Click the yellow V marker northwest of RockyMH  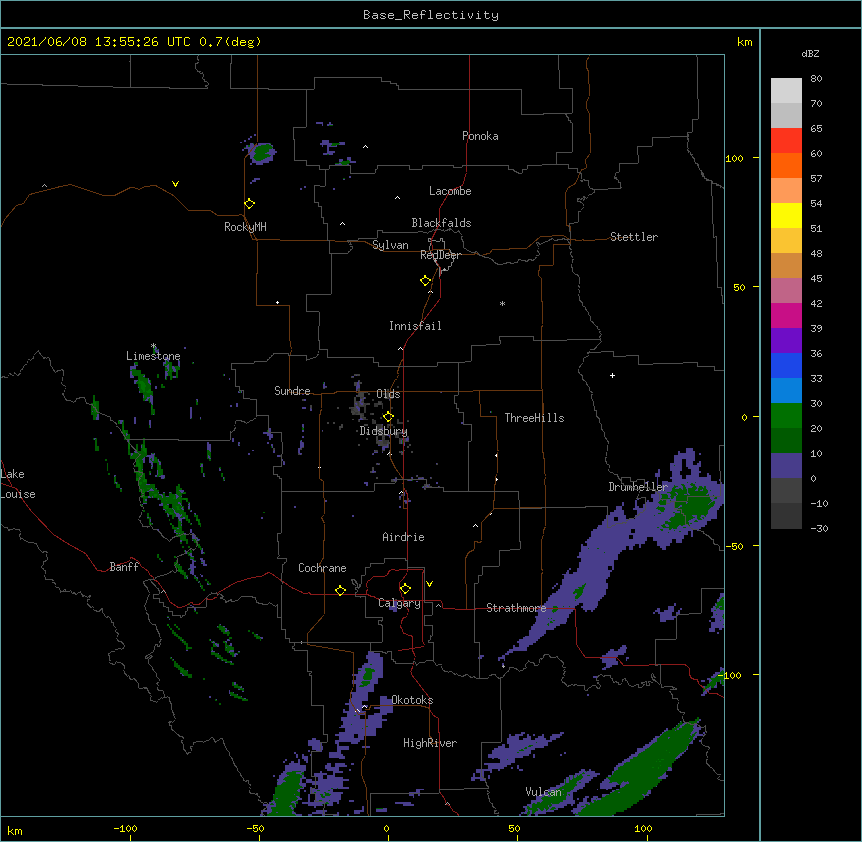point(175,184)
